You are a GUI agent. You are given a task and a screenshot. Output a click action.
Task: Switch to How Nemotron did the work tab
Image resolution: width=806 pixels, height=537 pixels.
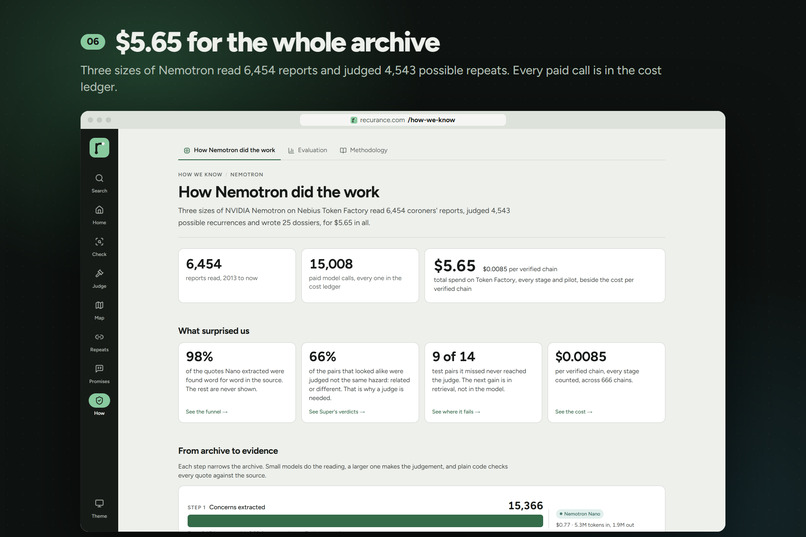click(x=229, y=150)
